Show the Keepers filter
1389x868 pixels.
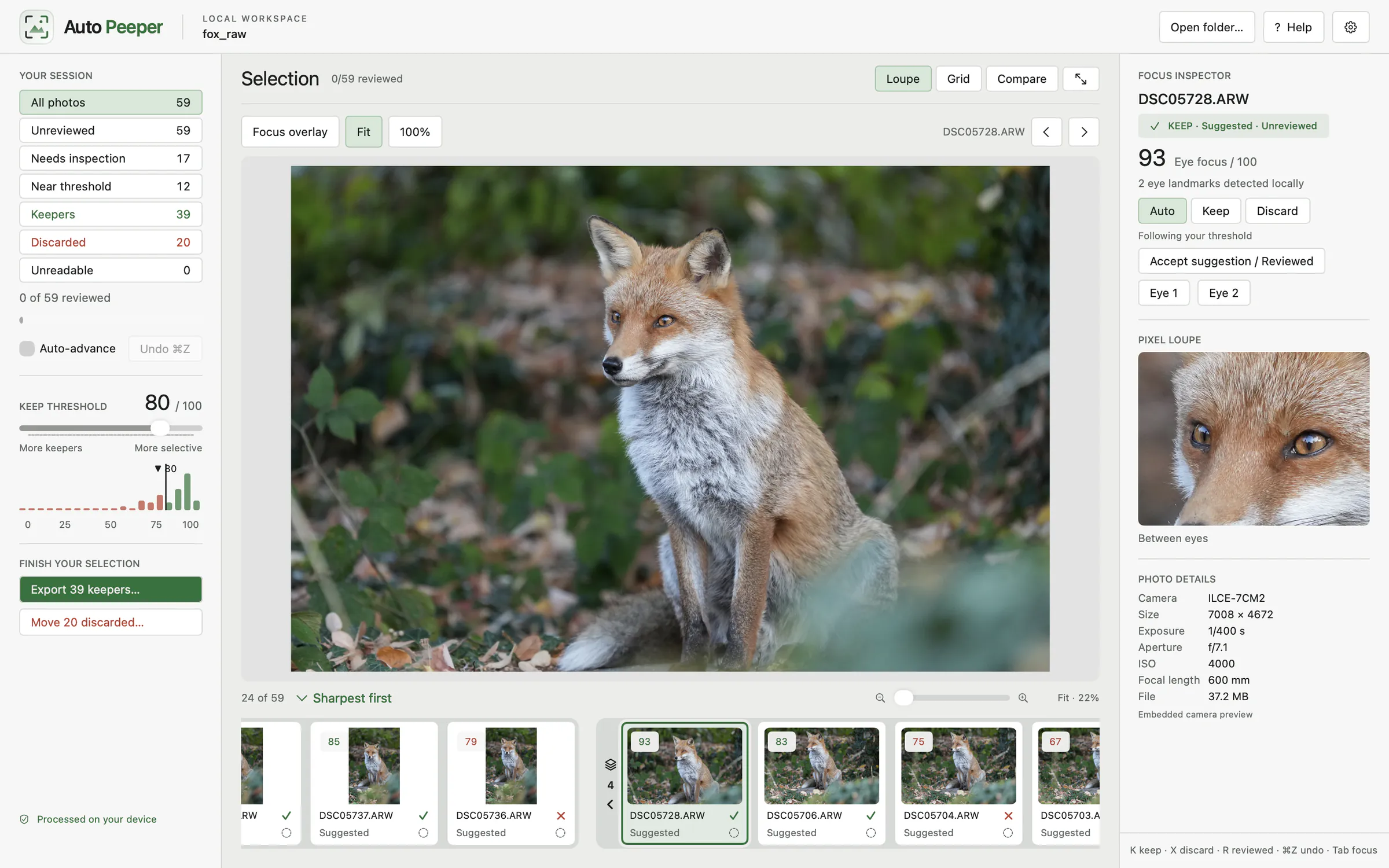[111, 214]
